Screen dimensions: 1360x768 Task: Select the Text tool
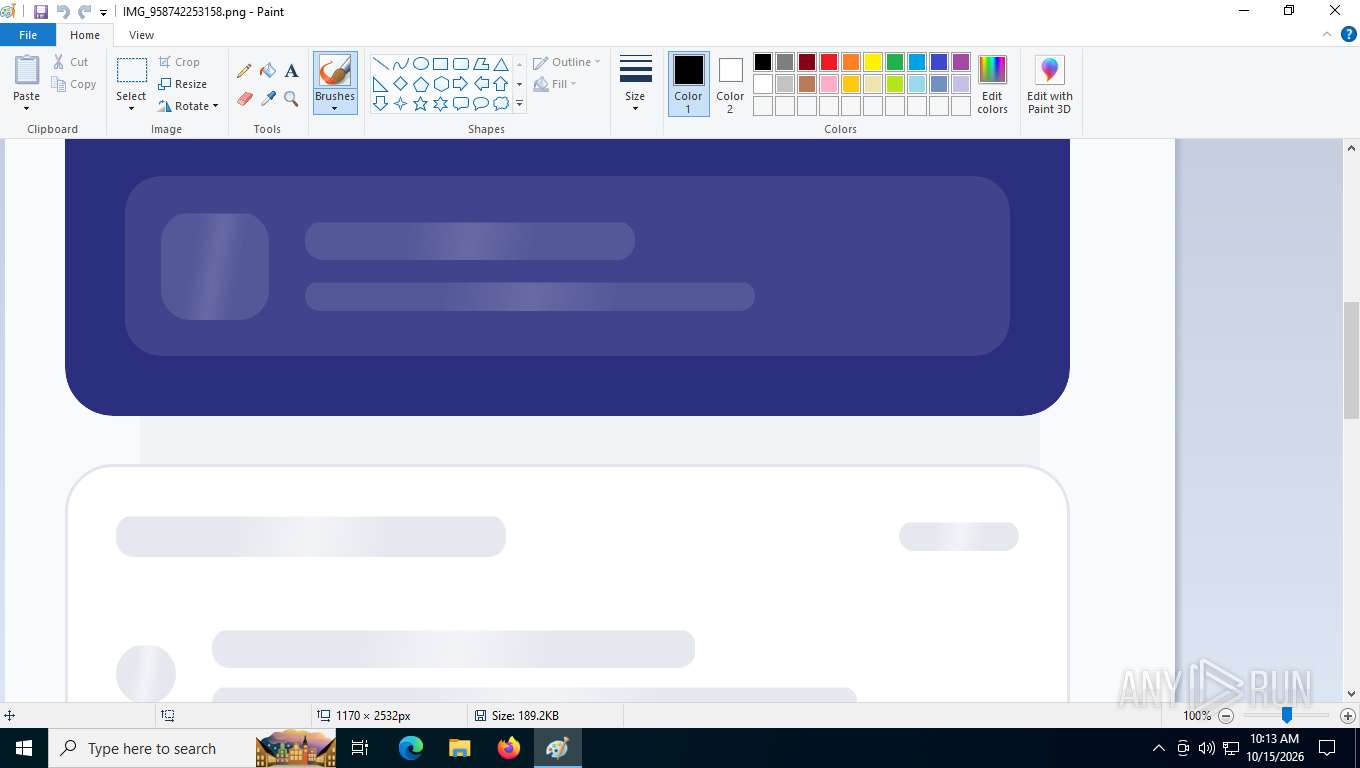291,71
